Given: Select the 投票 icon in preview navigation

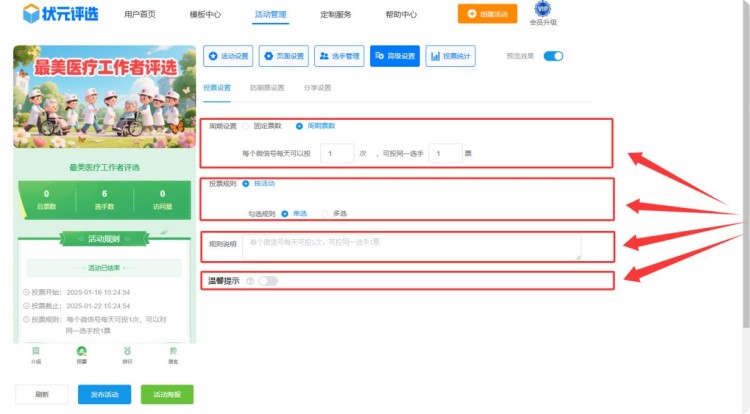Looking at the screenshot, I should coord(82,352).
